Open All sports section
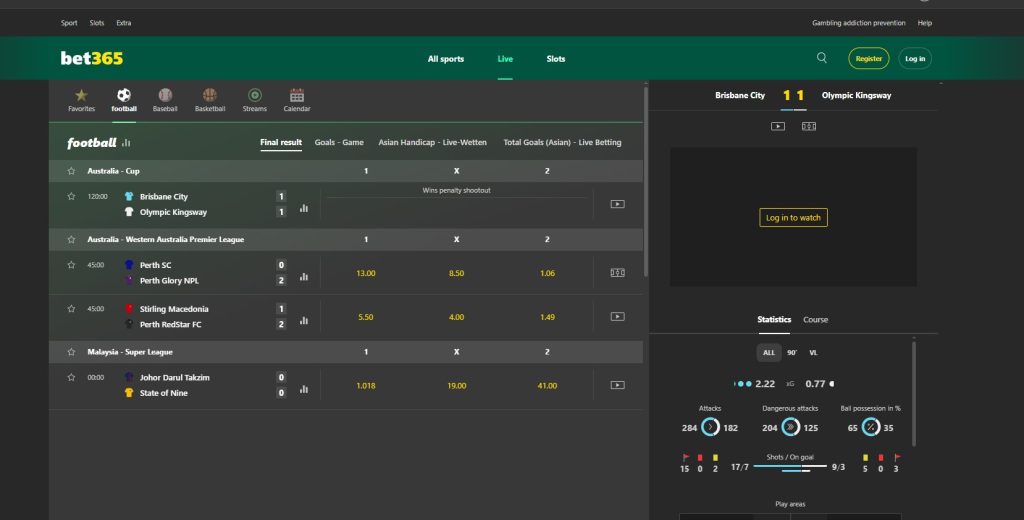 click(446, 59)
